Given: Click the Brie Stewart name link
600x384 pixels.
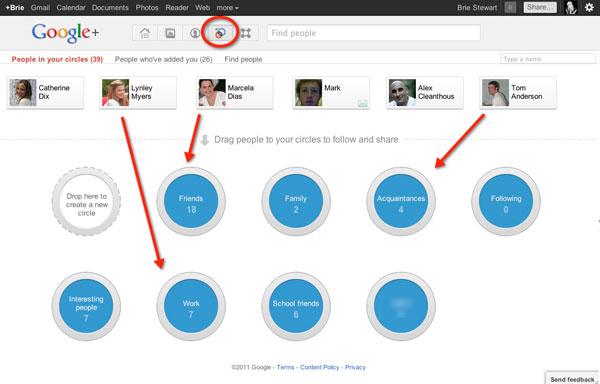Looking at the screenshot, I should [x=477, y=8].
